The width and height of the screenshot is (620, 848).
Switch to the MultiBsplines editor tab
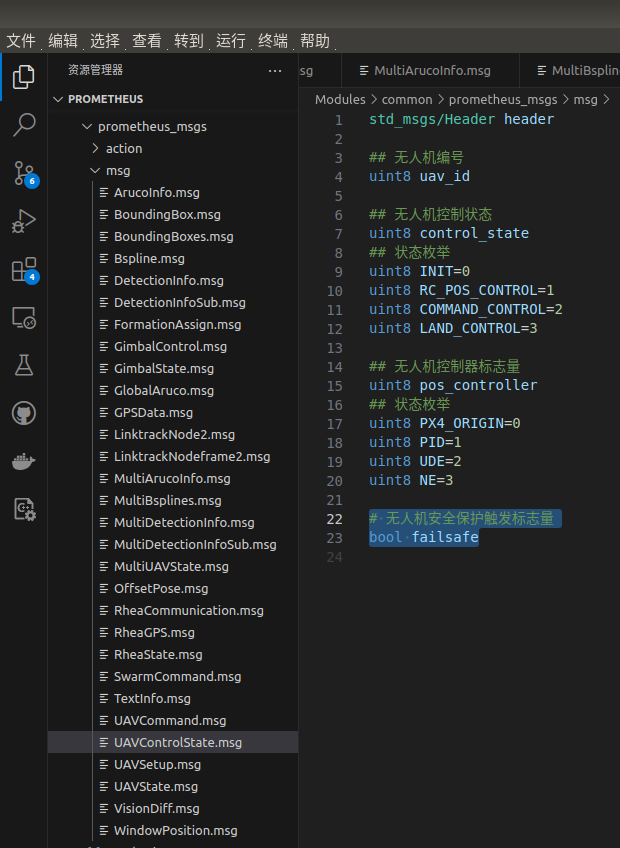click(x=570, y=71)
